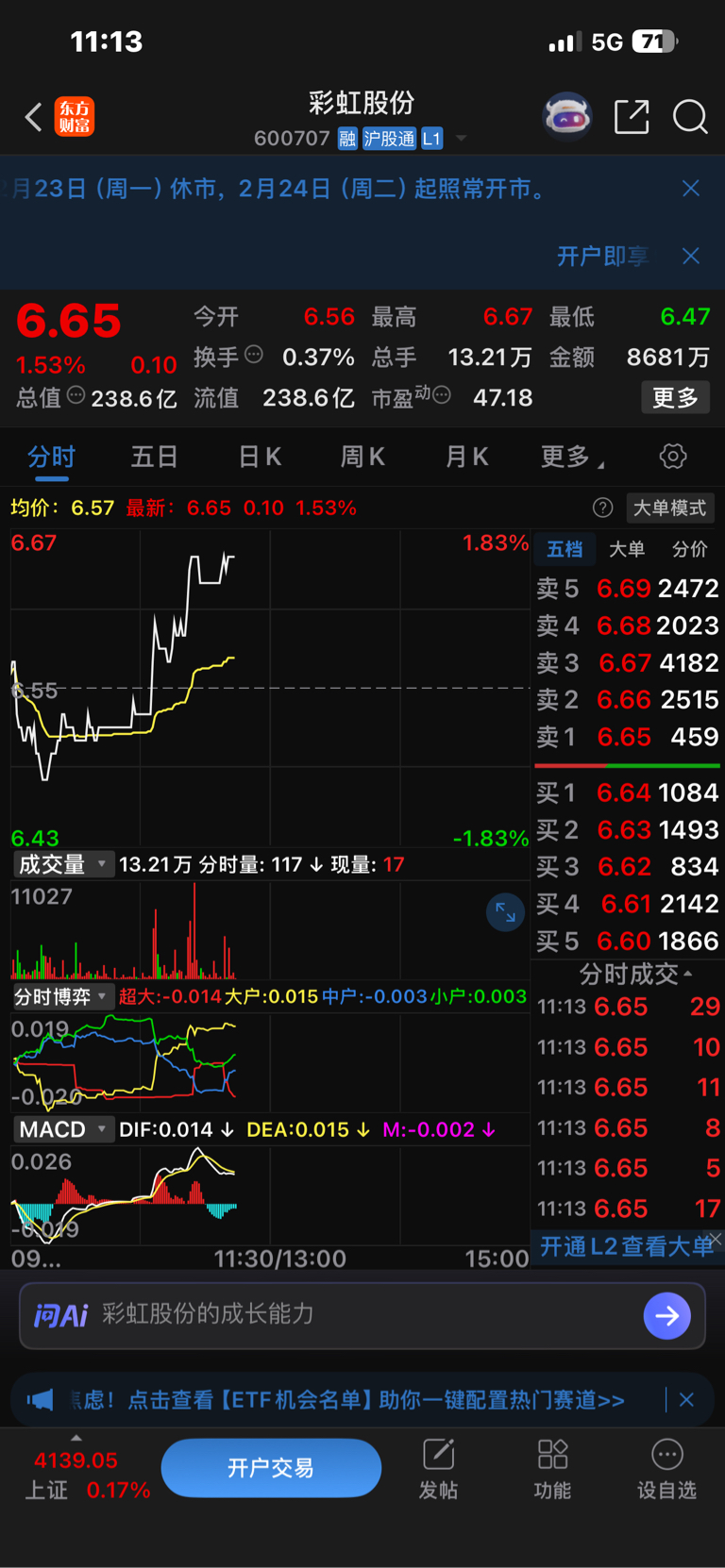Tap the megaphone announcement icon
Viewport: 725px width, 1568px height.
pyautogui.click(x=40, y=1400)
